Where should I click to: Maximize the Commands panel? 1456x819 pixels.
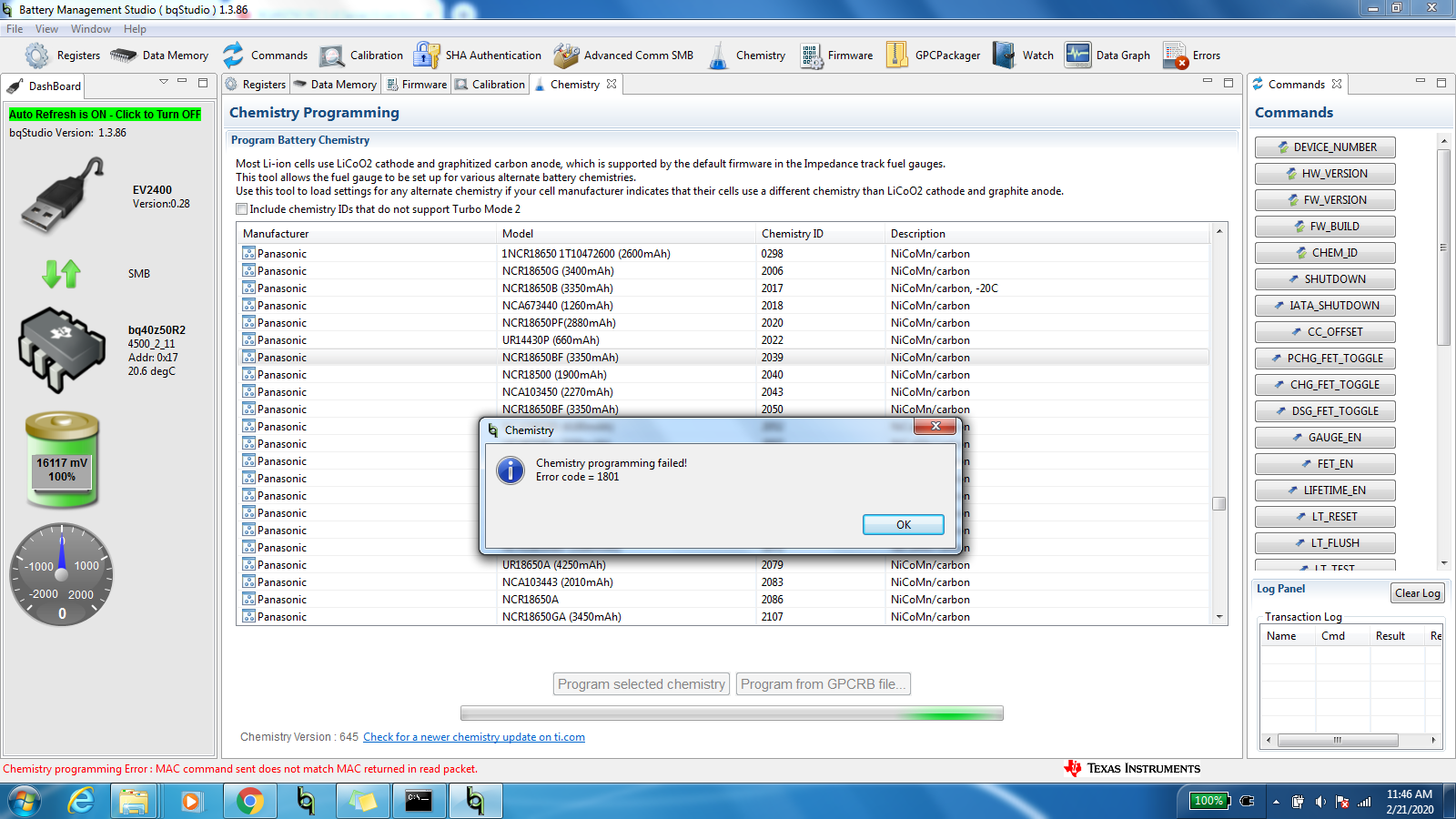coord(1441,82)
